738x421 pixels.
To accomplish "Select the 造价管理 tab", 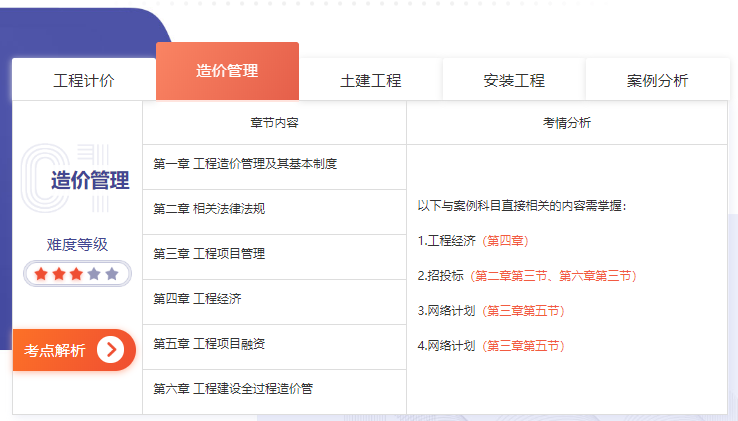I will click(x=227, y=71).
